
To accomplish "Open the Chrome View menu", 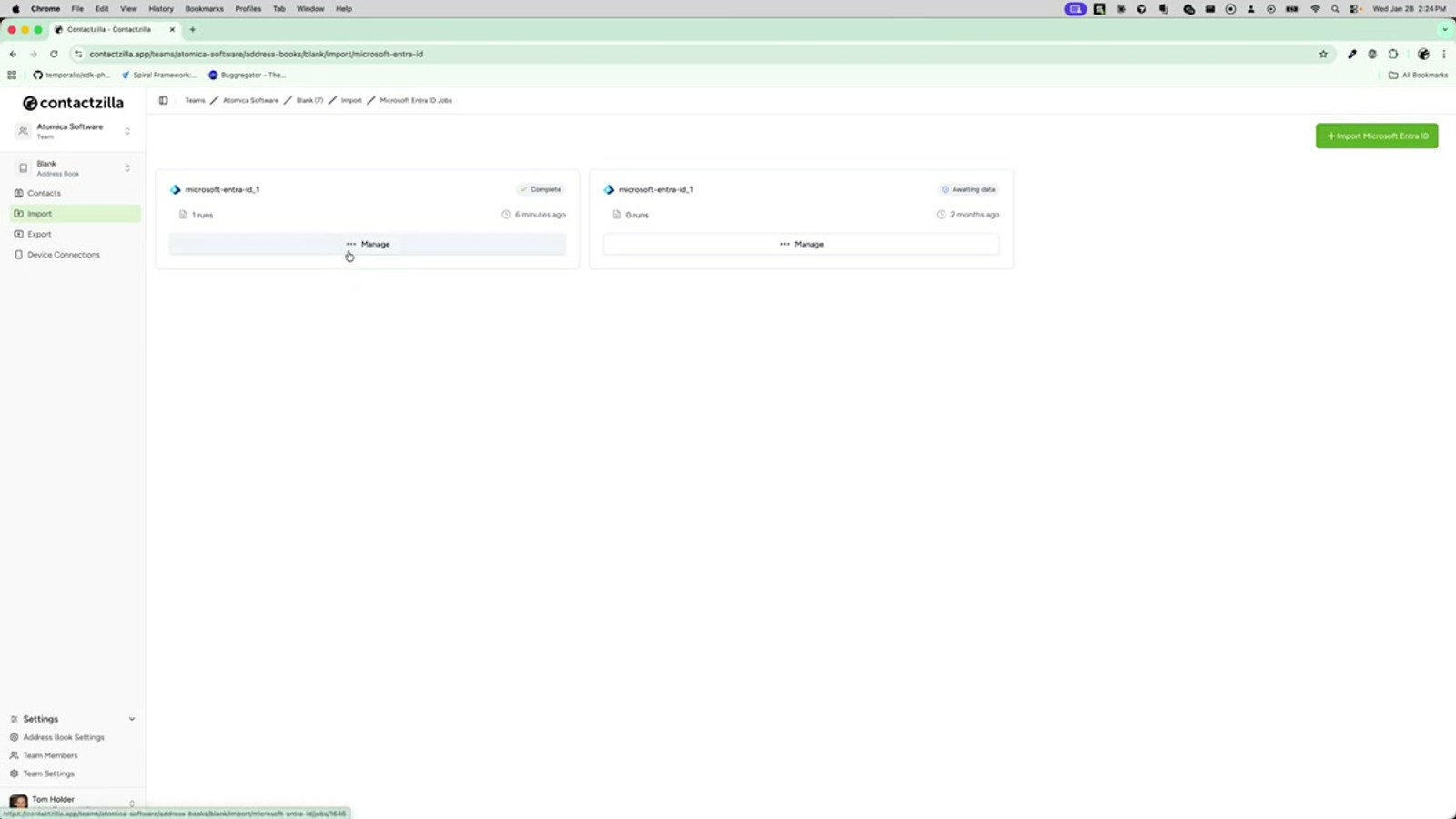I will point(128,9).
